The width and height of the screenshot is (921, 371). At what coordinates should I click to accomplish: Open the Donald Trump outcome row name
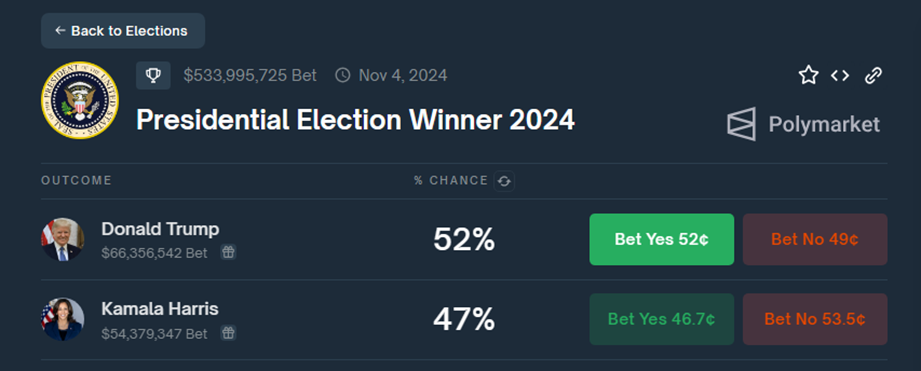coord(160,229)
